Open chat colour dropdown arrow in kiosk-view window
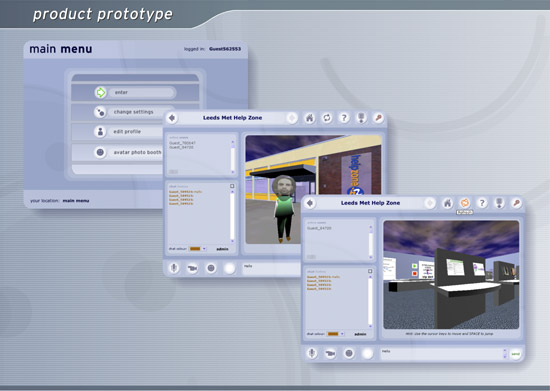The width and height of the screenshot is (550, 391). [342, 334]
